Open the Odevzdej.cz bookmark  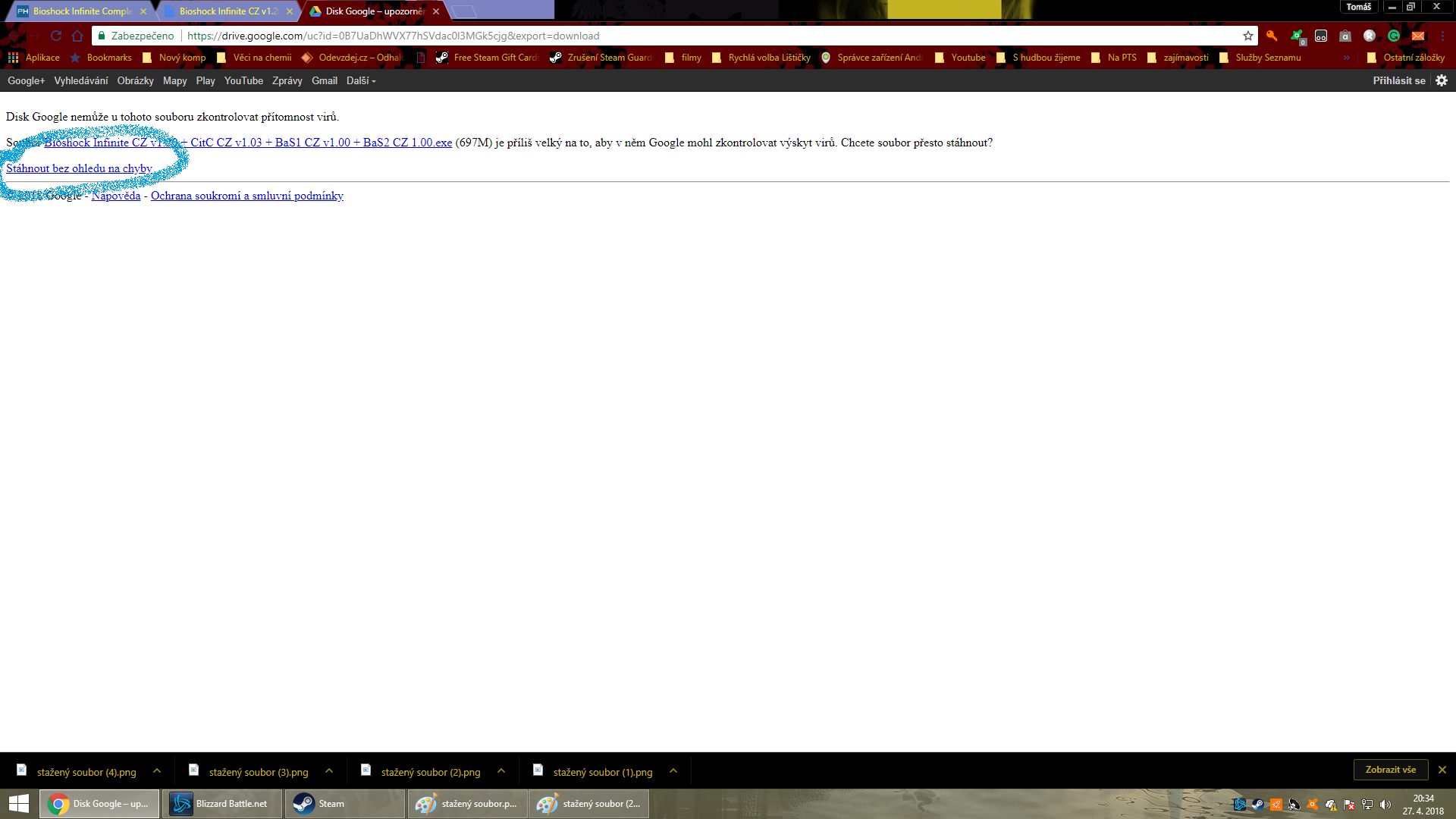(x=352, y=58)
